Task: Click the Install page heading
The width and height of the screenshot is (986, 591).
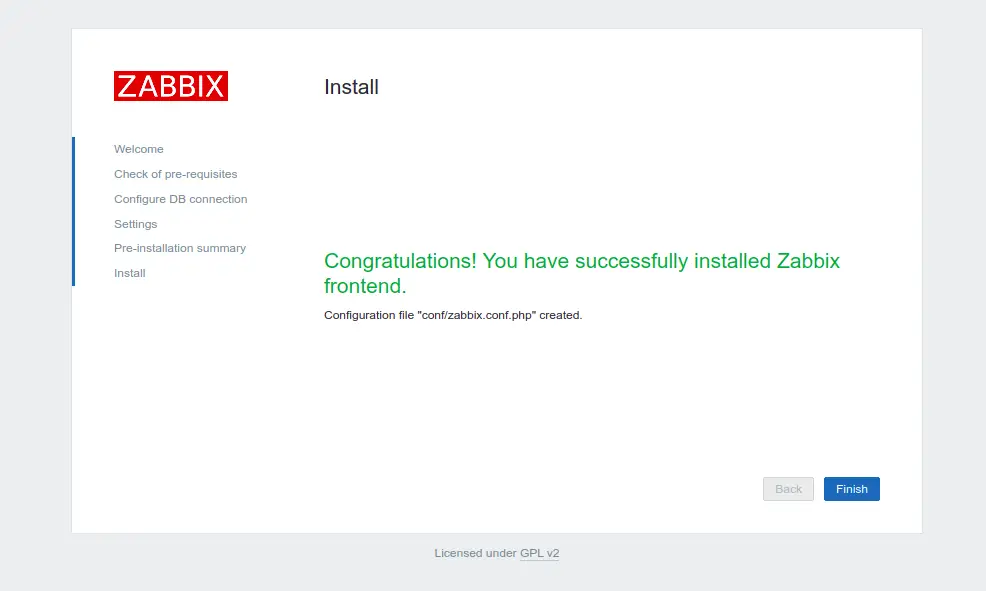Action: click(351, 87)
